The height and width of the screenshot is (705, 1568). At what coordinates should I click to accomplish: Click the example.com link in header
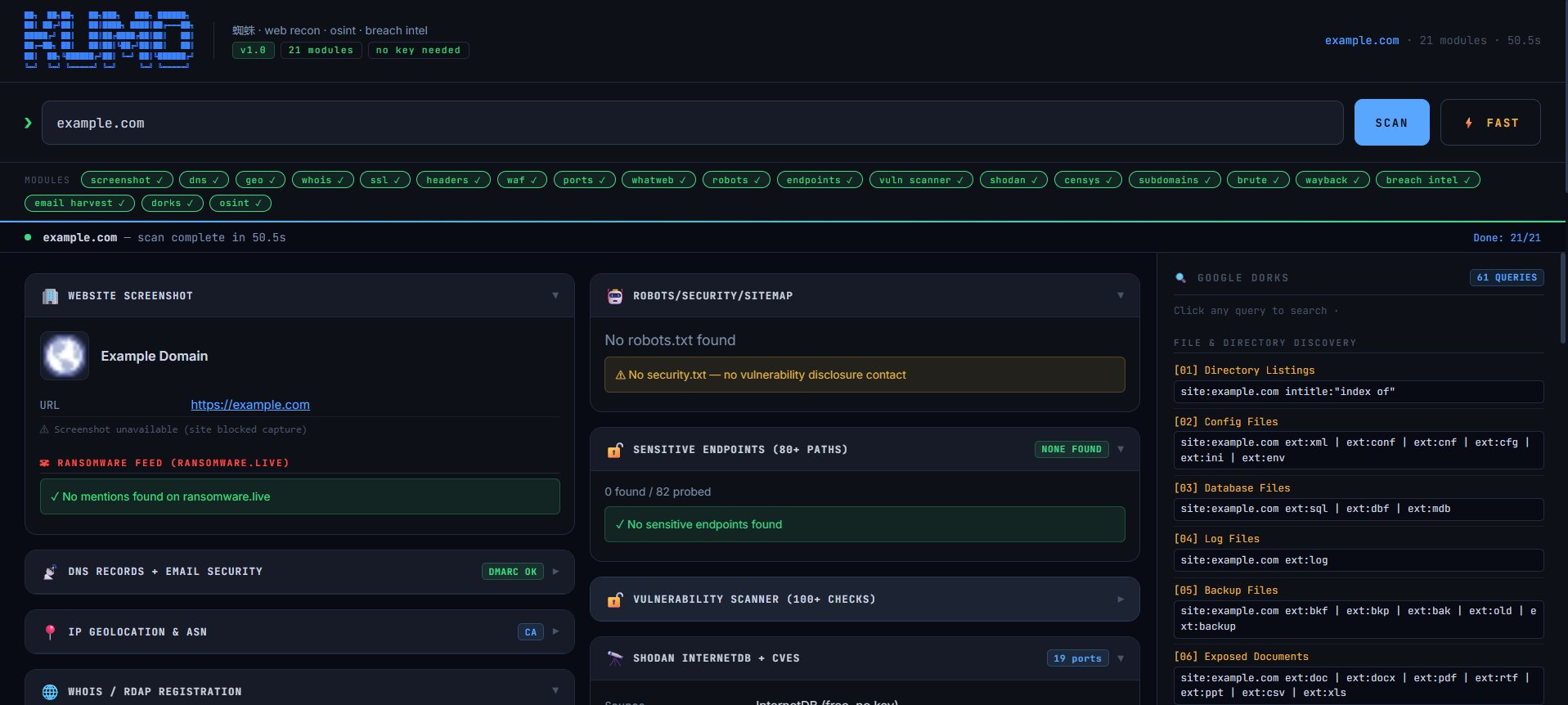[x=1362, y=40]
